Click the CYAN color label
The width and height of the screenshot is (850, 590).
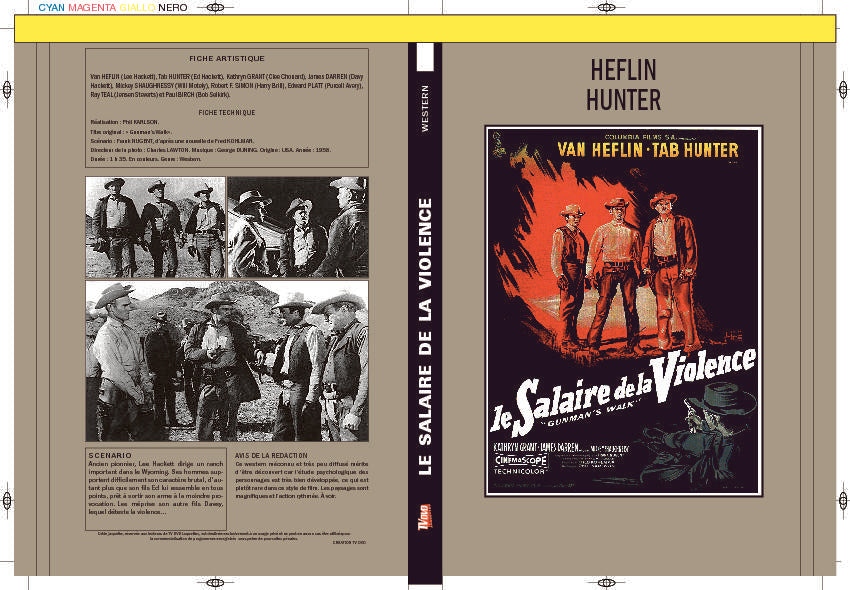pos(51,8)
